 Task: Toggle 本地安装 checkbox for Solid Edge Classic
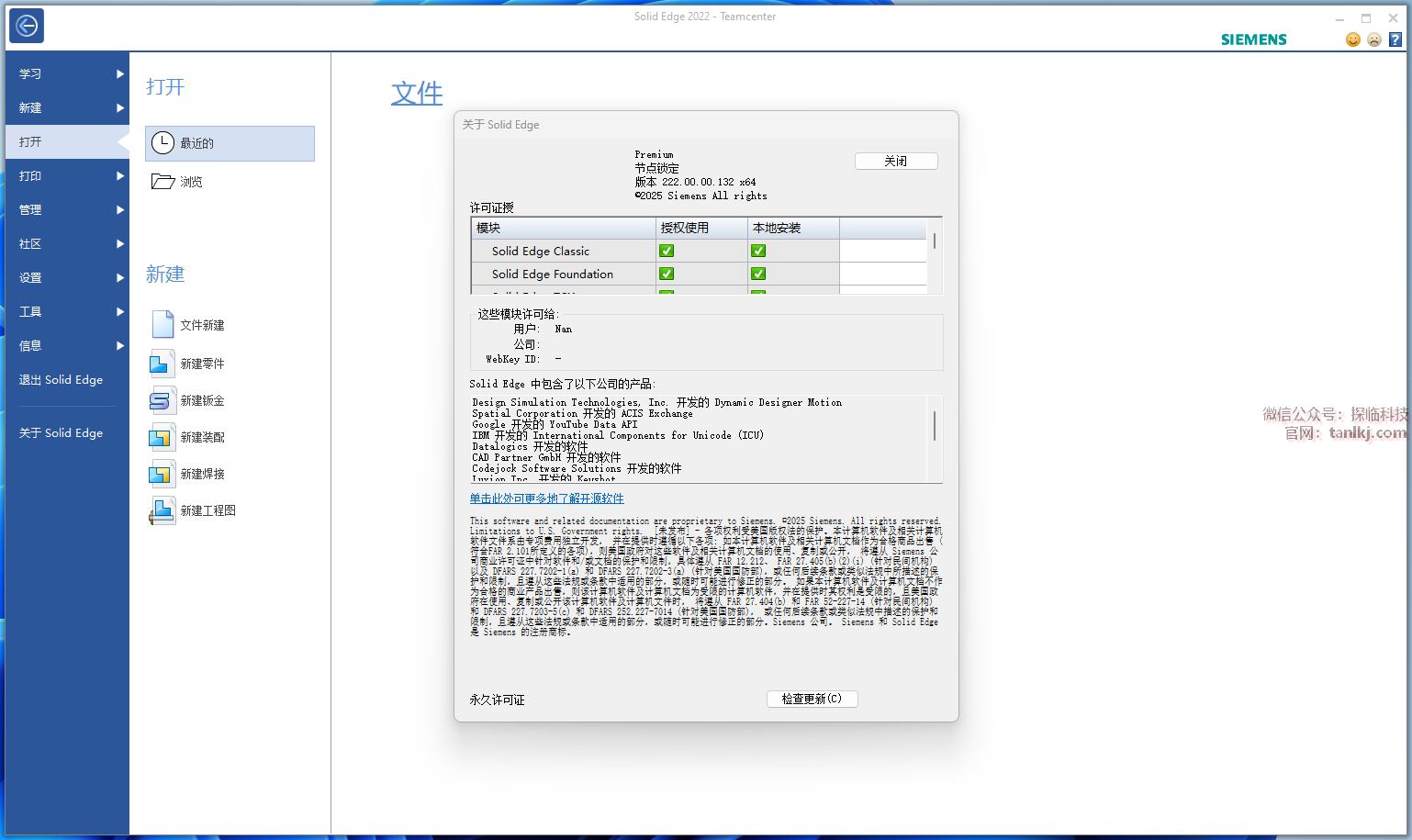pos(758,251)
